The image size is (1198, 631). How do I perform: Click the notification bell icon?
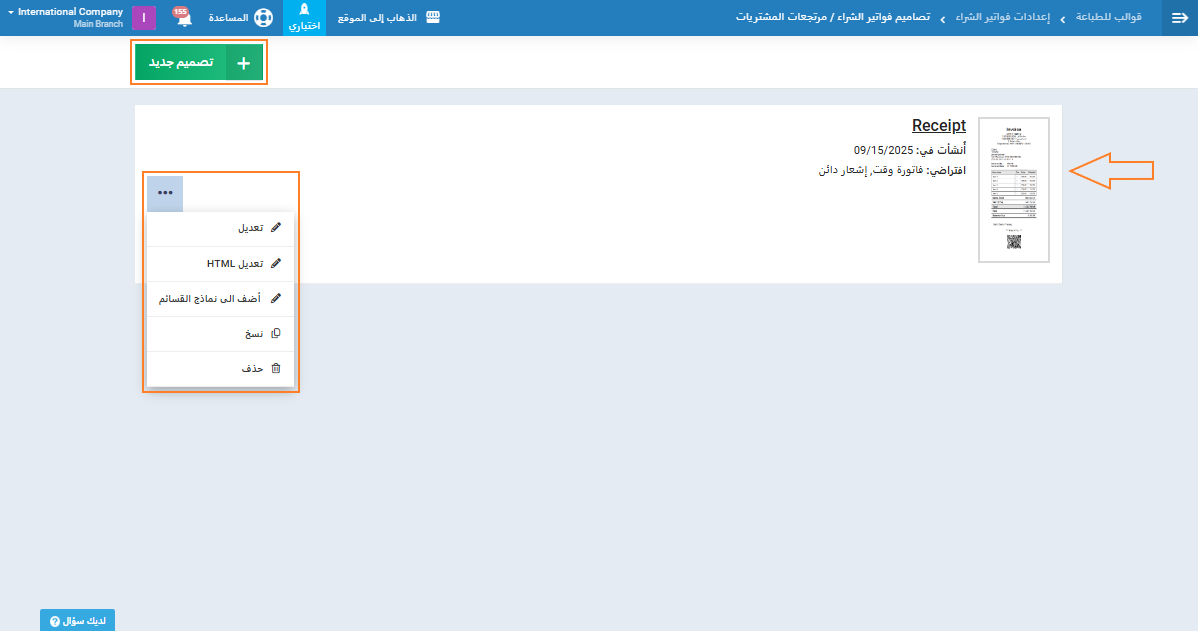183,19
